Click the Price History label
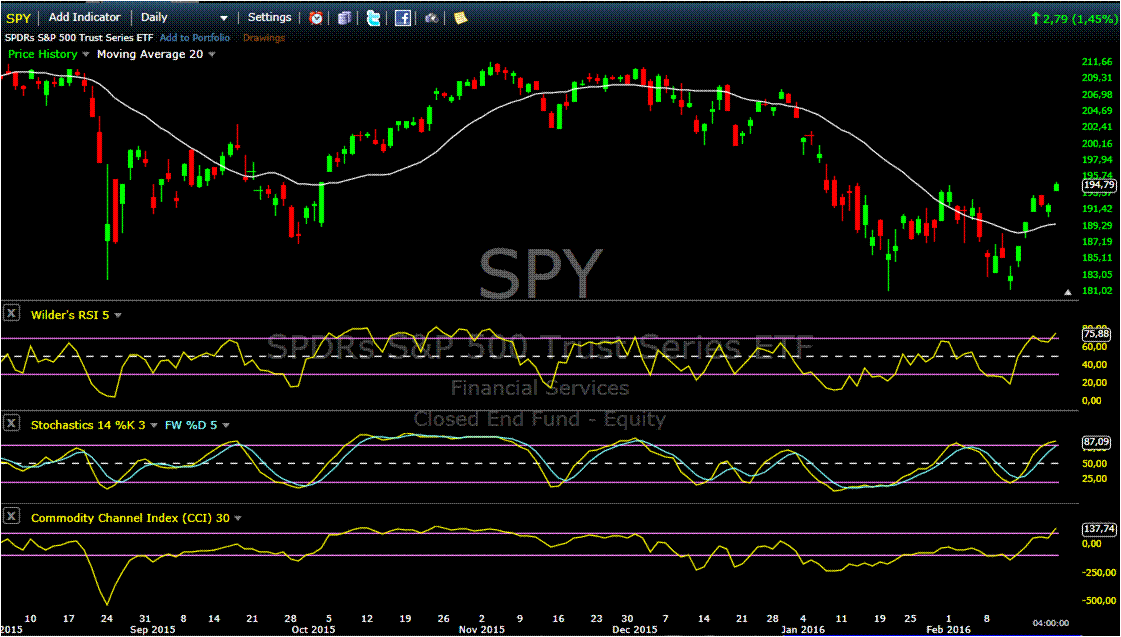Screen dimensions: 1121x637 (x=42, y=54)
